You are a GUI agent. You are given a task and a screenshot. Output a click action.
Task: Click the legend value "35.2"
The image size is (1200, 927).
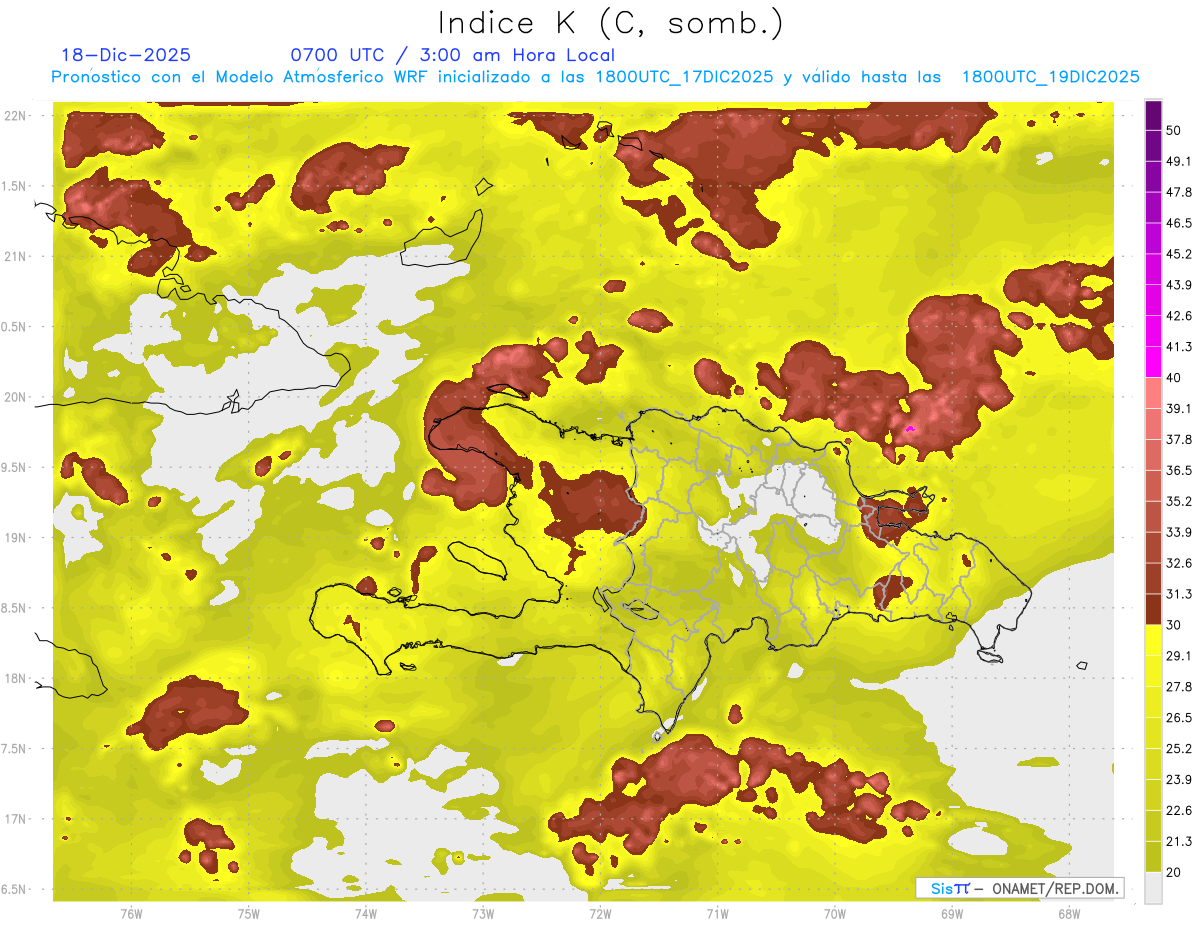click(x=1179, y=501)
